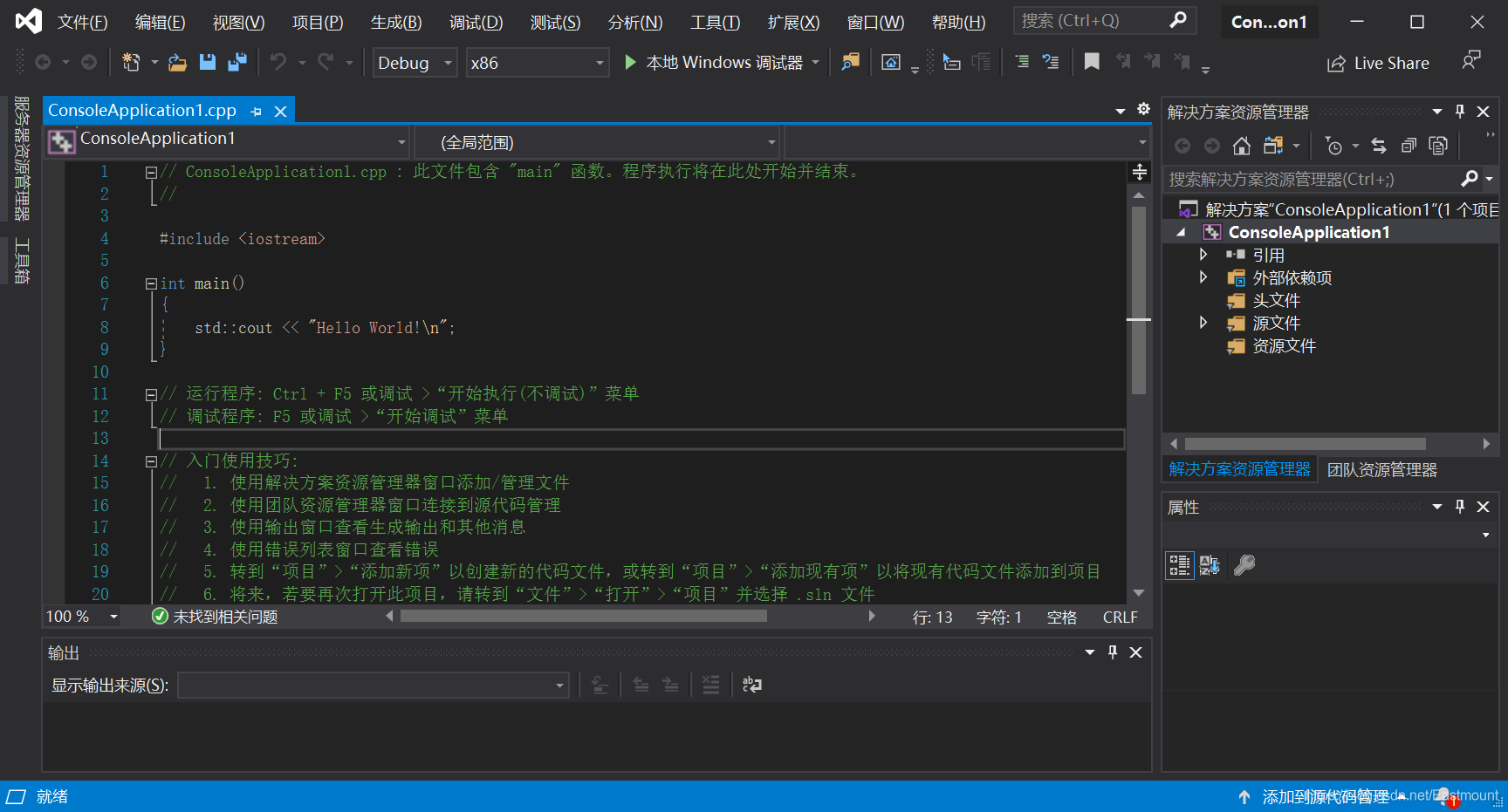
Task: Switch Properties panel to categorized view
Action: click(1180, 565)
